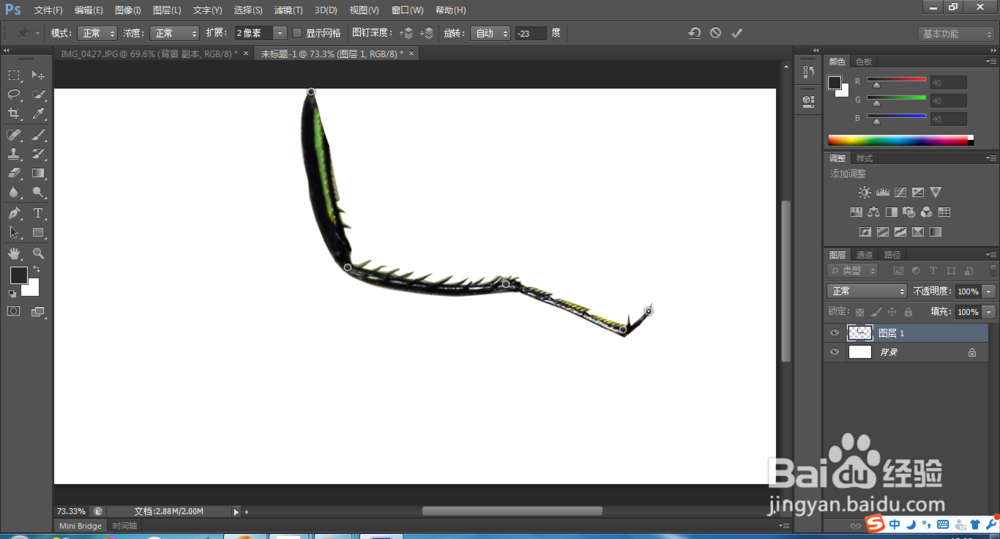Select the Crop tool

point(14,114)
